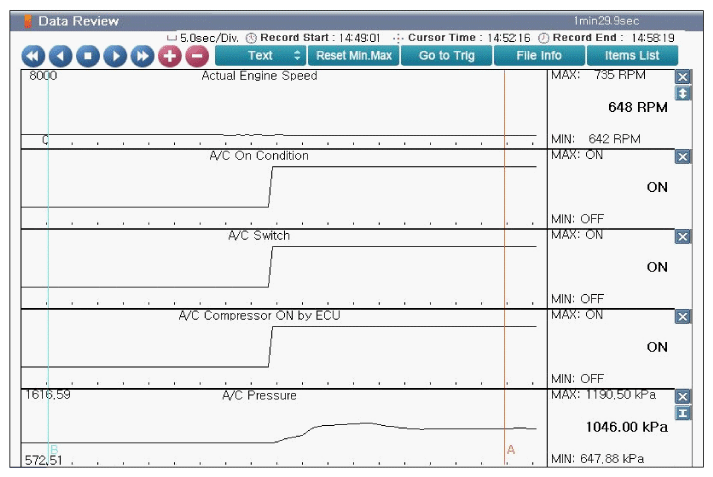Open the Items List

pyautogui.click(x=631, y=56)
